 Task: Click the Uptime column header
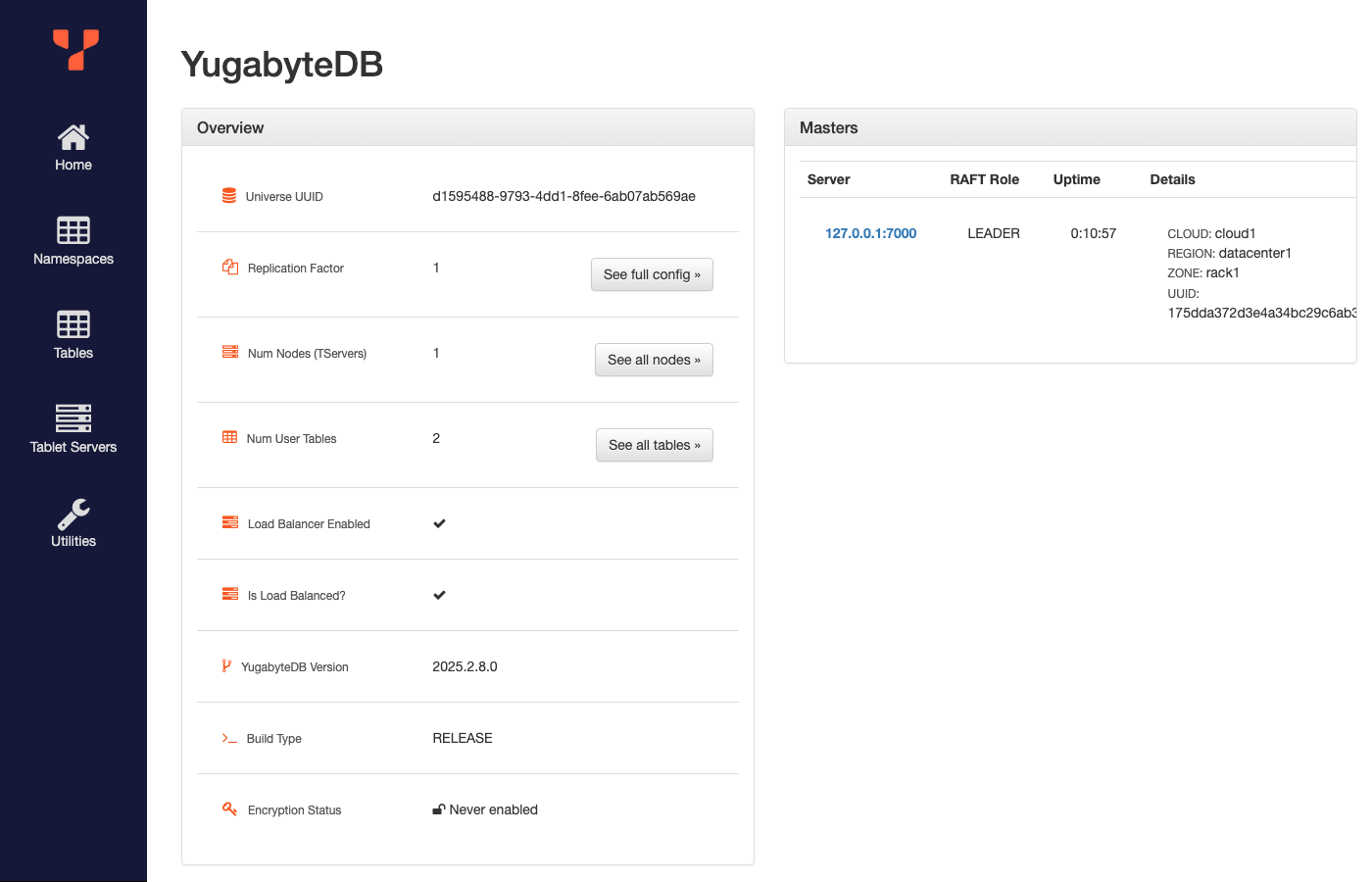pos(1076,179)
